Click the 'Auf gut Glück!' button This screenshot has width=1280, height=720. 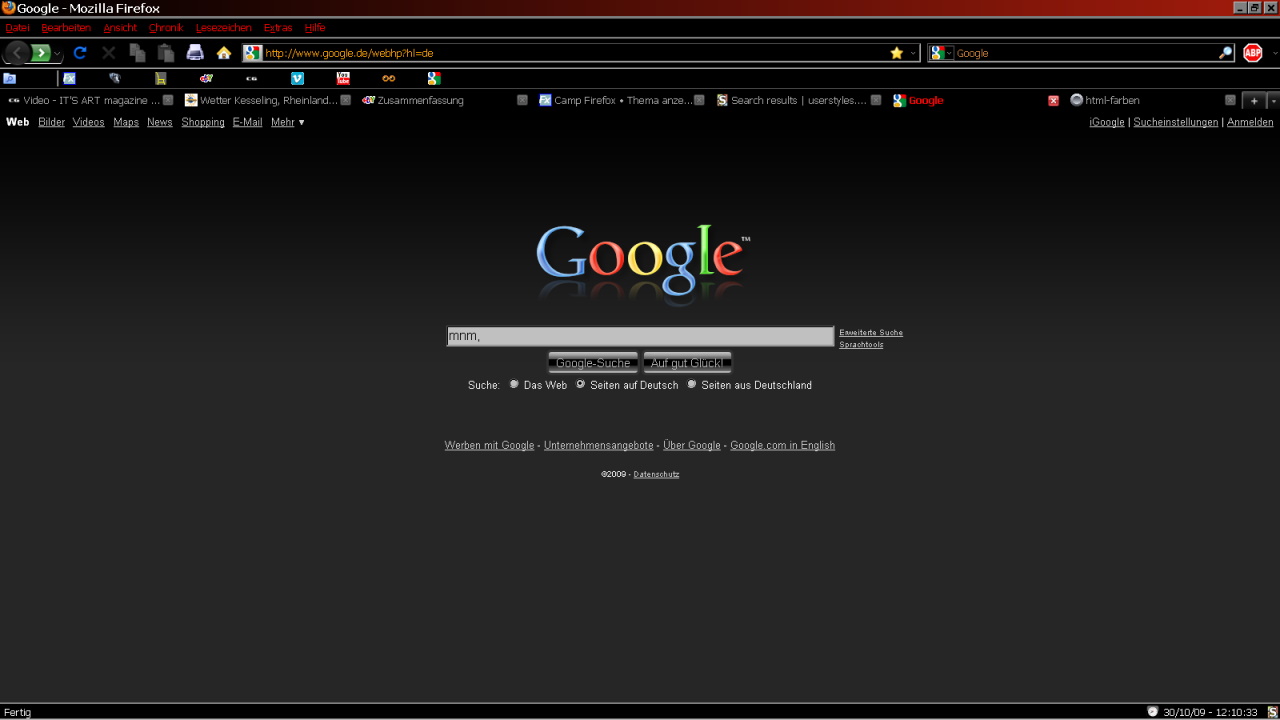[x=687, y=363]
